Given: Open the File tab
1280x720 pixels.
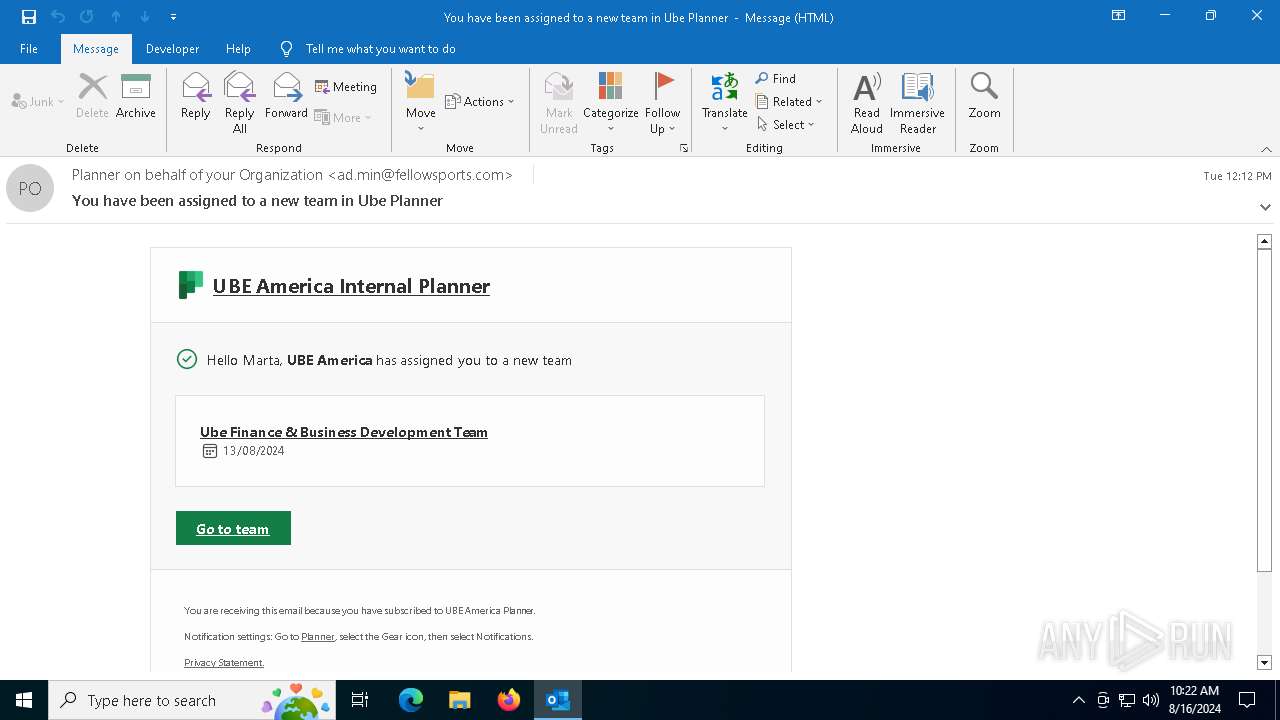Looking at the screenshot, I should pyautogui.click(x=29, y=49).
